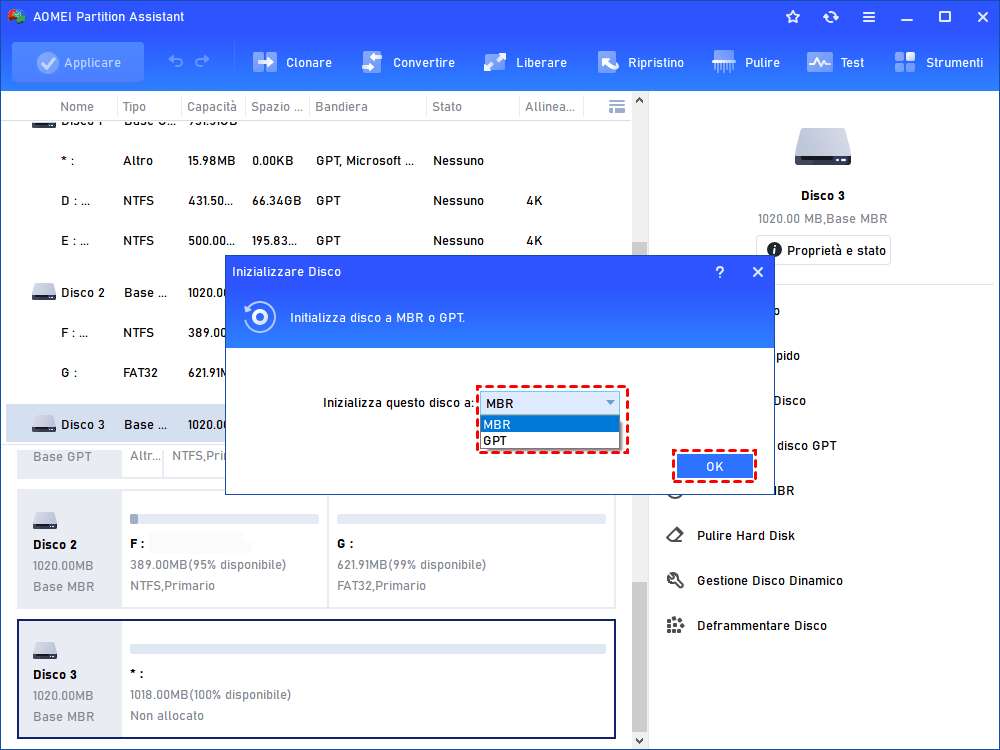Select the G: FAT32 partition row

click(116, 373)
